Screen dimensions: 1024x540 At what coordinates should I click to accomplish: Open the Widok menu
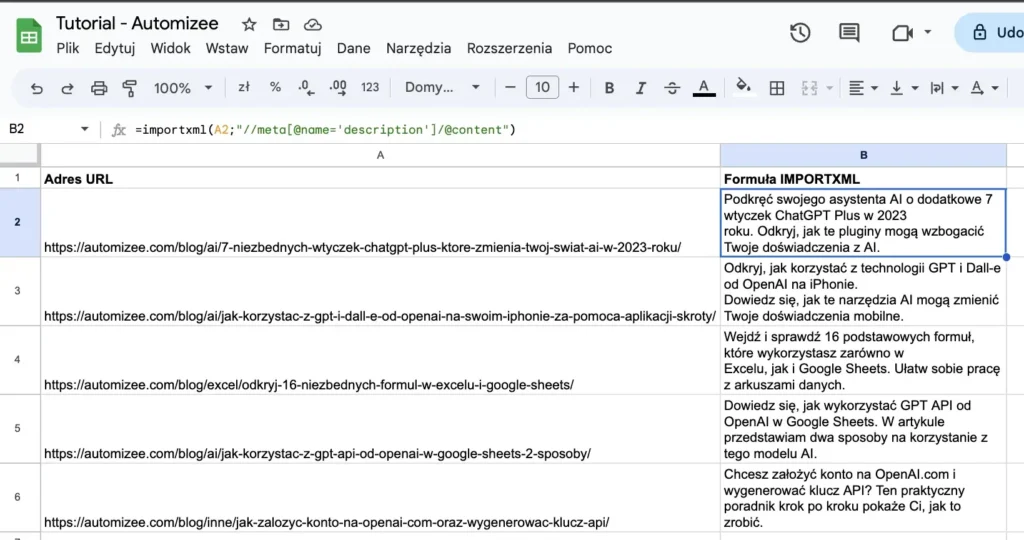click(x=170, y=48)
